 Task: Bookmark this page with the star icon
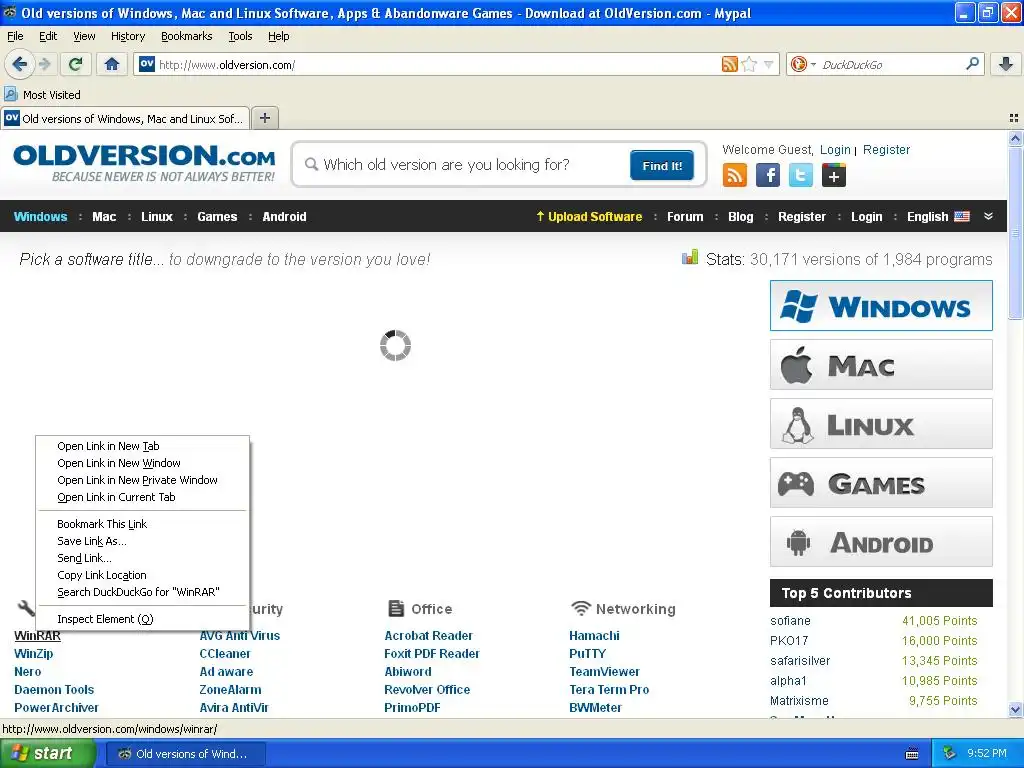point(750,64)
